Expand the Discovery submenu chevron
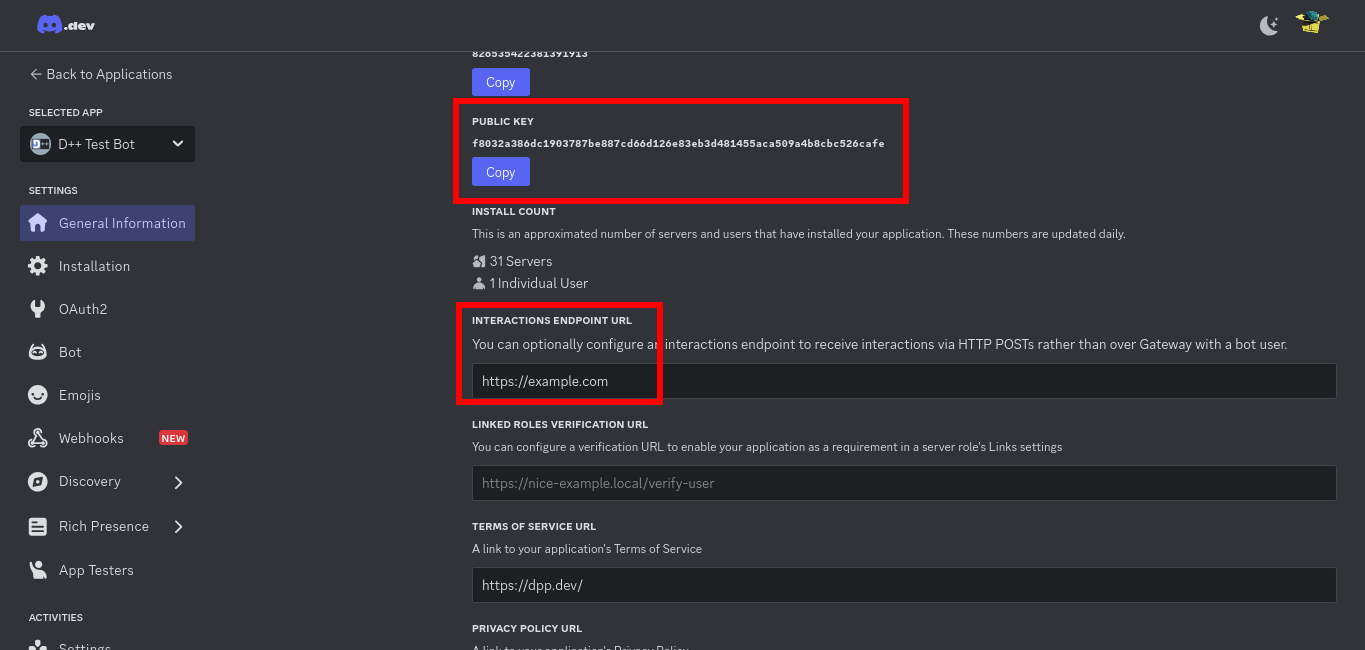This screenshot has width=1365, height=650. coord(178,482)
